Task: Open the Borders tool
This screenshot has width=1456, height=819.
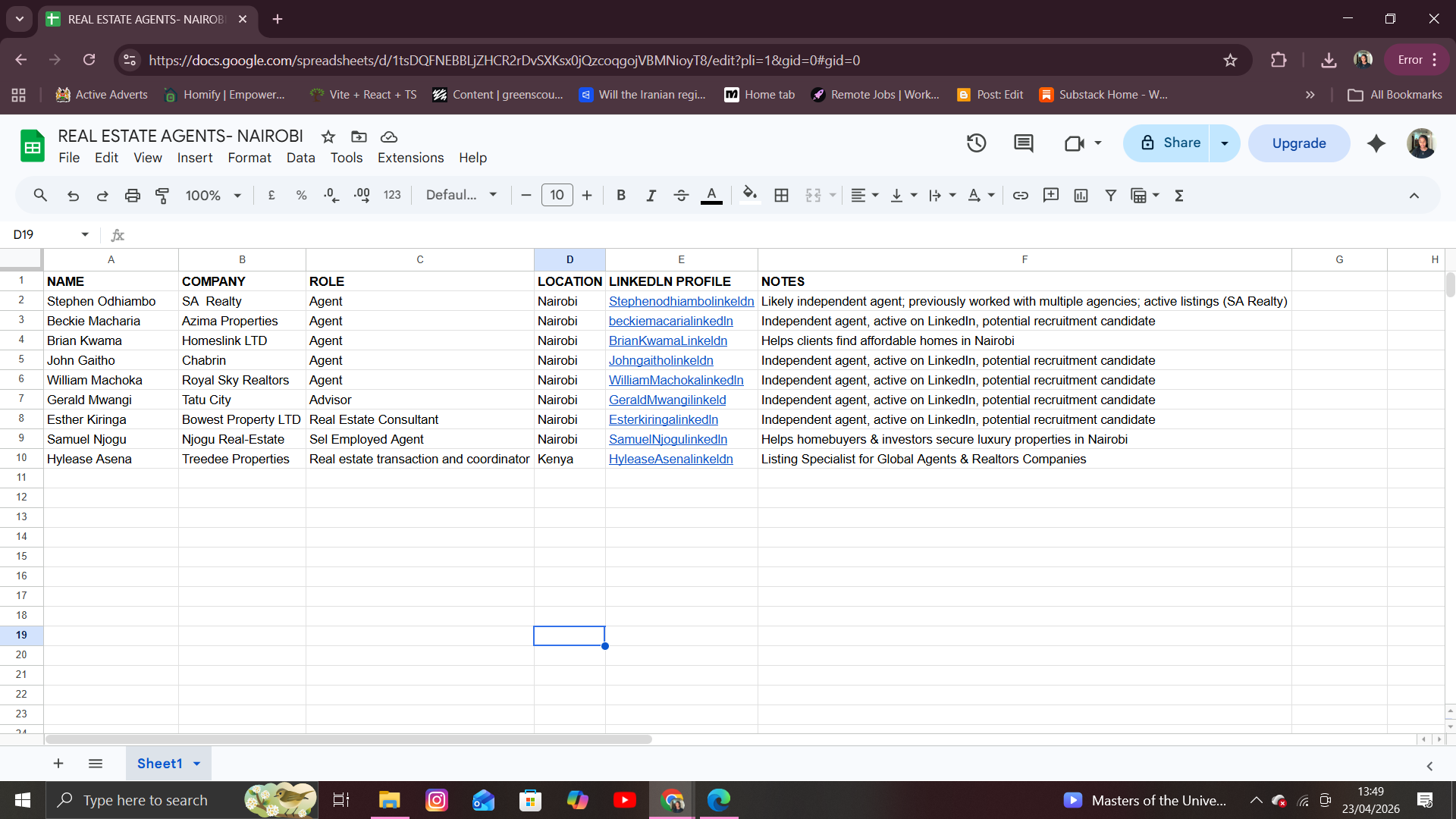Action: click(782, 196)
